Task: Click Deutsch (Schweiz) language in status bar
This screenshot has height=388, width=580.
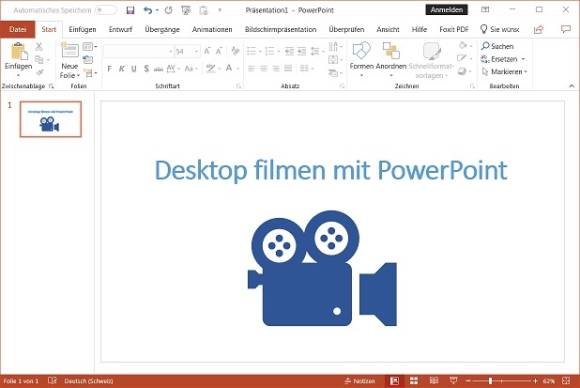Action: pyautogui.click(x=89, y=381)
